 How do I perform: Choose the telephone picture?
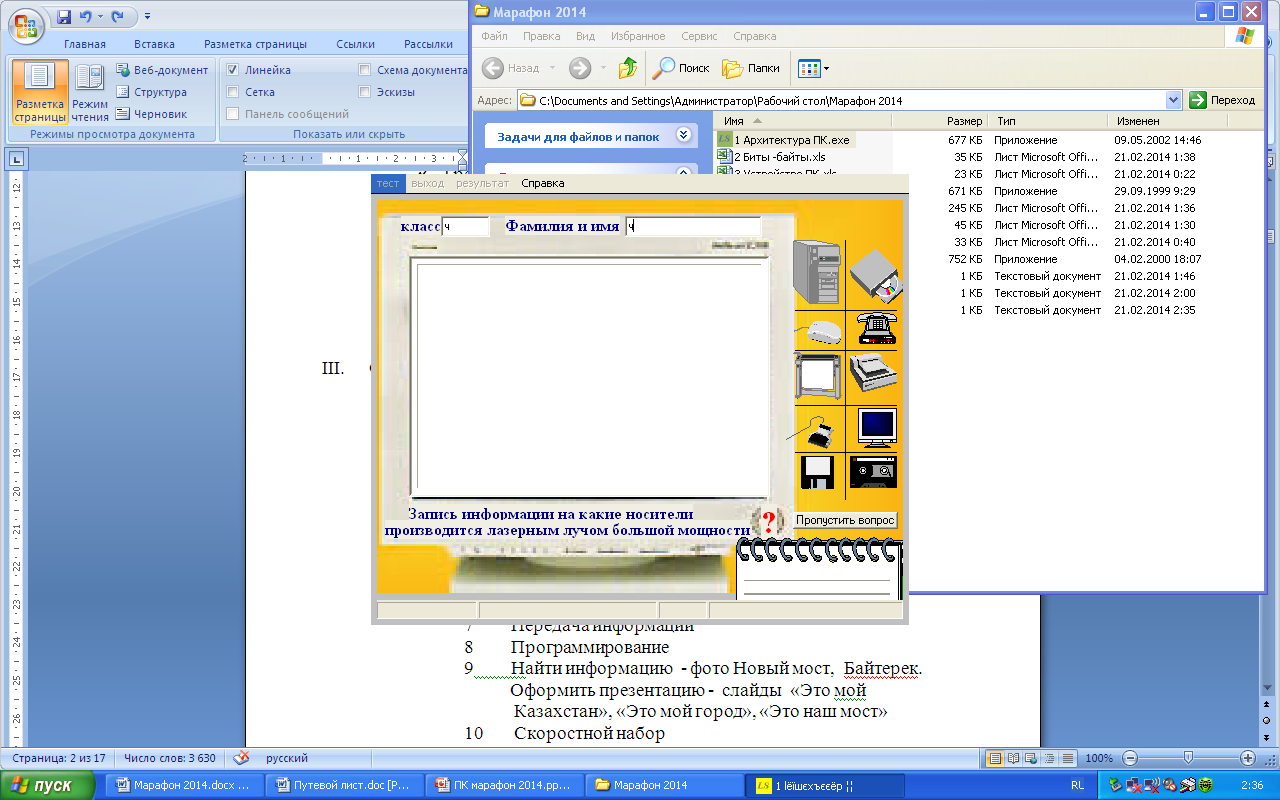click(877, 329)
